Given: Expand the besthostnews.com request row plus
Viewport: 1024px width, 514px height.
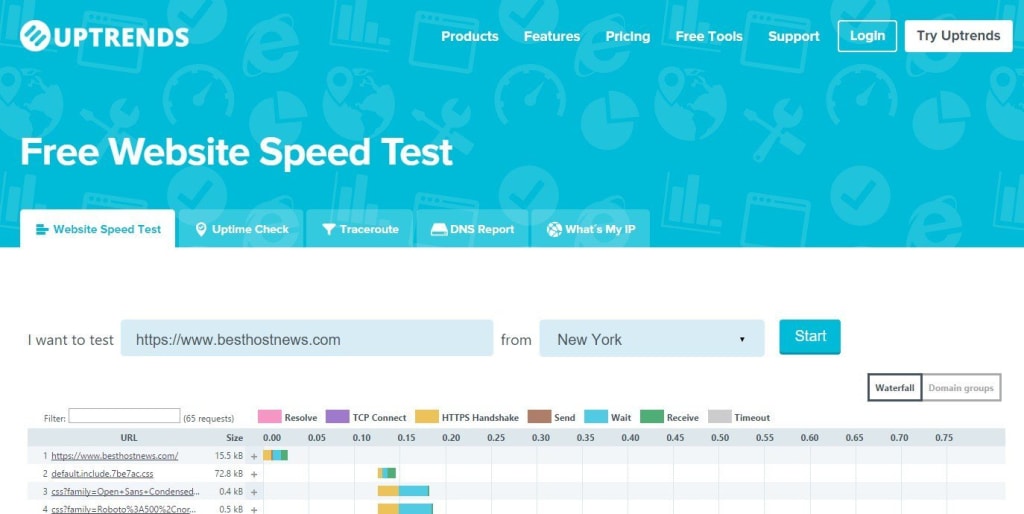Looking at the screenshot, I should (x=254, y=457).
